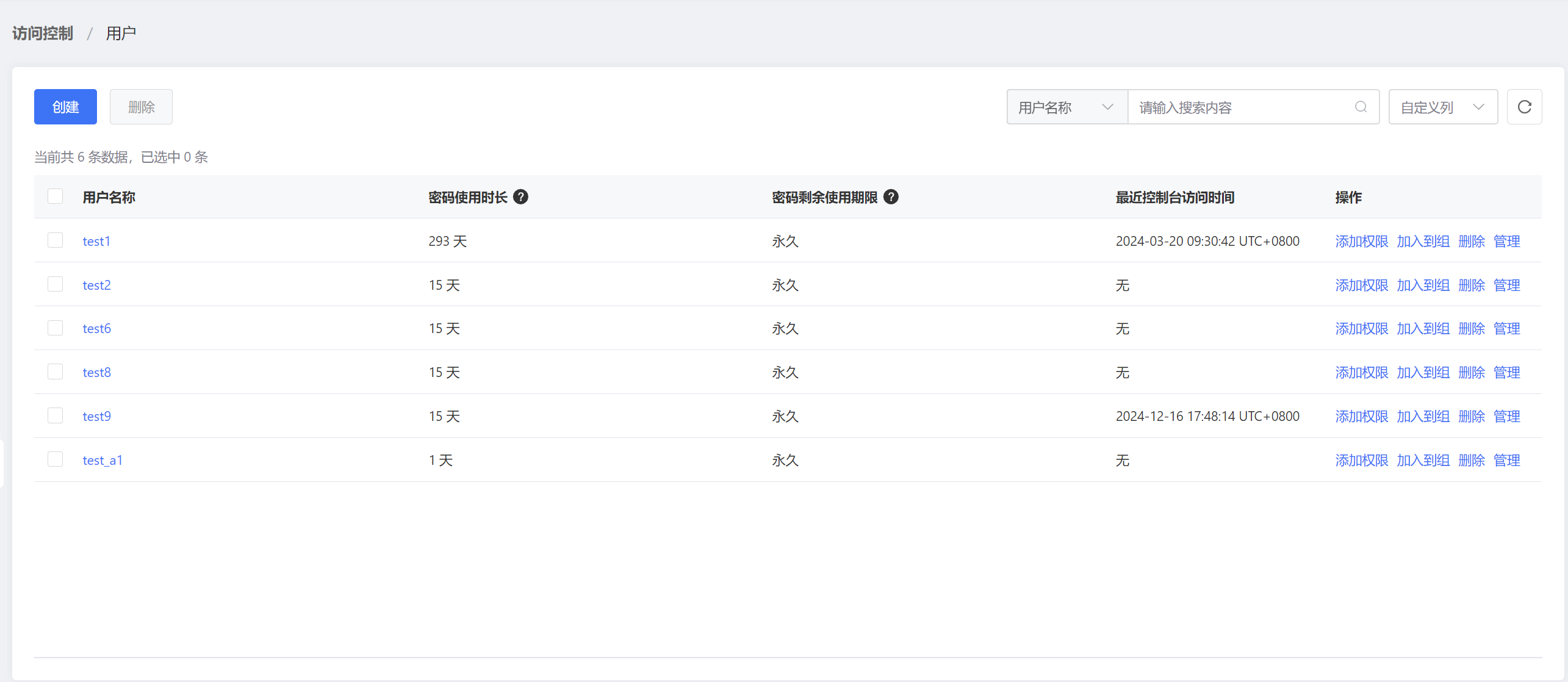Tick the checkbox for test9
Screen dimensions: 1568x682
[x=56, y=415]
